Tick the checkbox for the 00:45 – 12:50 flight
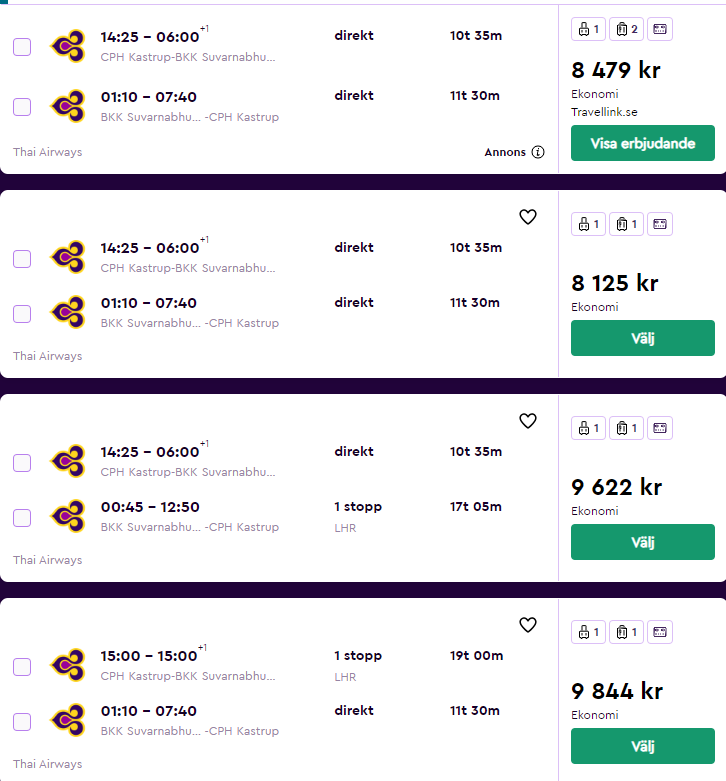The image size is (726, 781). (22, 518)
